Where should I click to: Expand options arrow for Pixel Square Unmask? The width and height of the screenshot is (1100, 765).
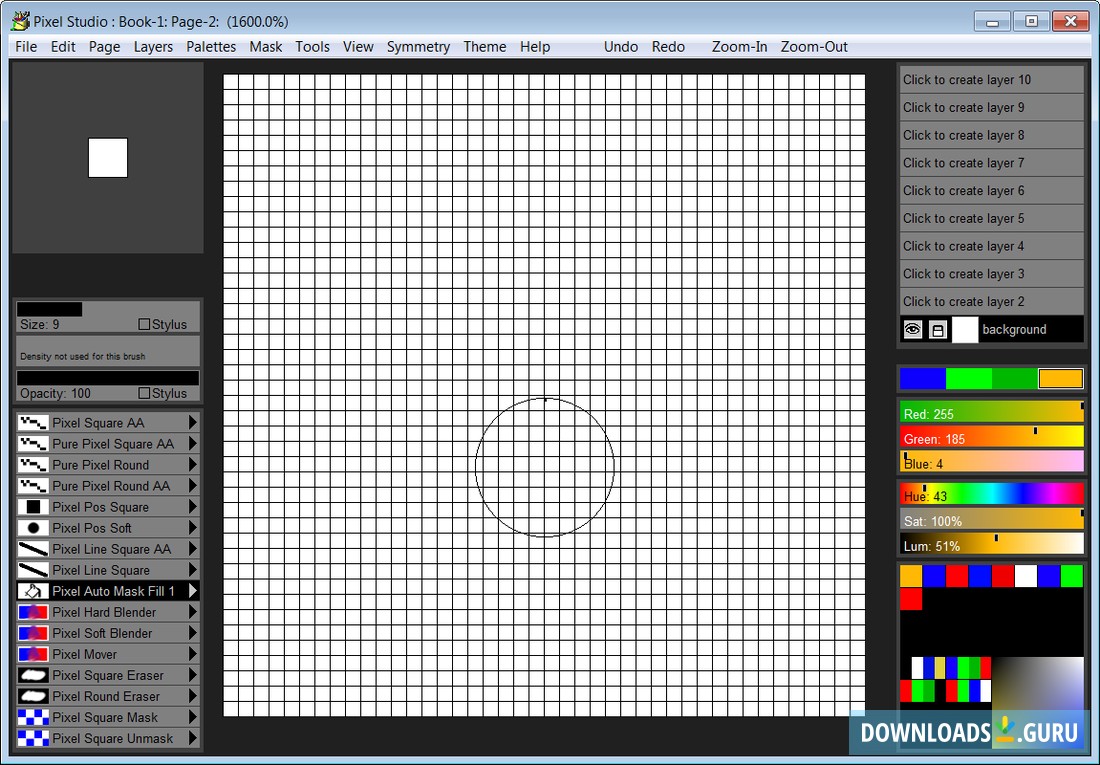(193, 738)
